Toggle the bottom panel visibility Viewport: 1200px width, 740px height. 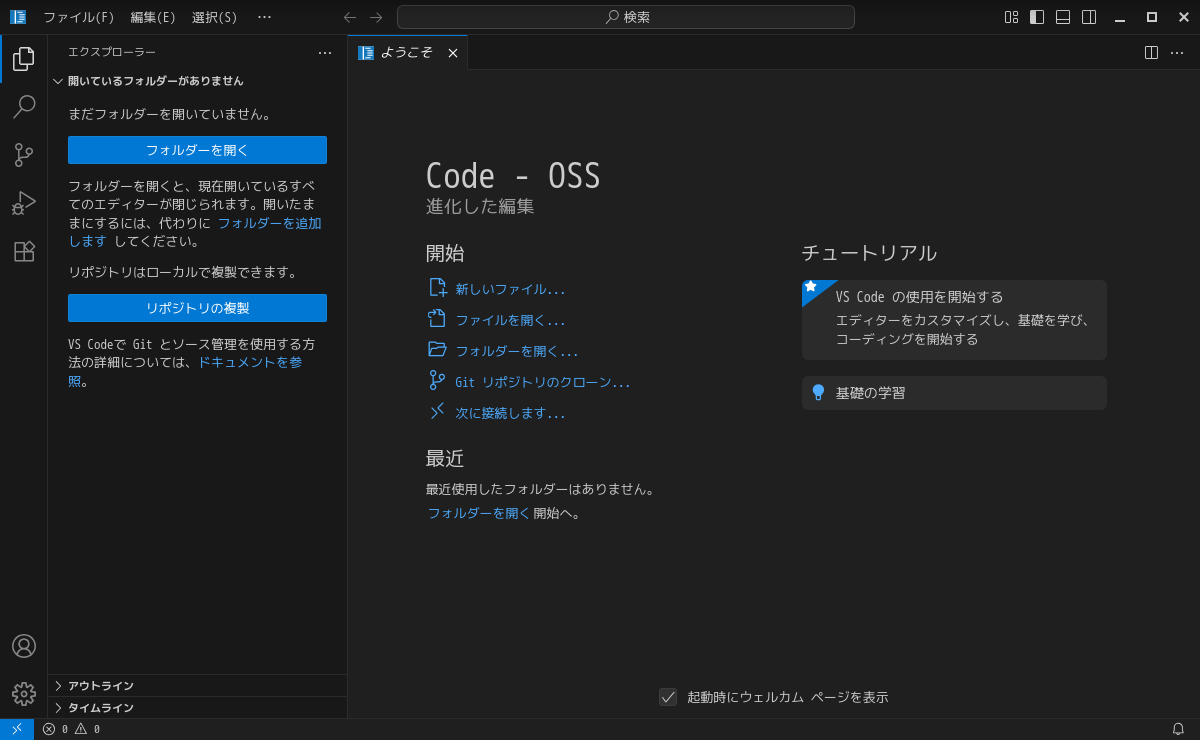pyautogui.click(x=1063, y=17)
